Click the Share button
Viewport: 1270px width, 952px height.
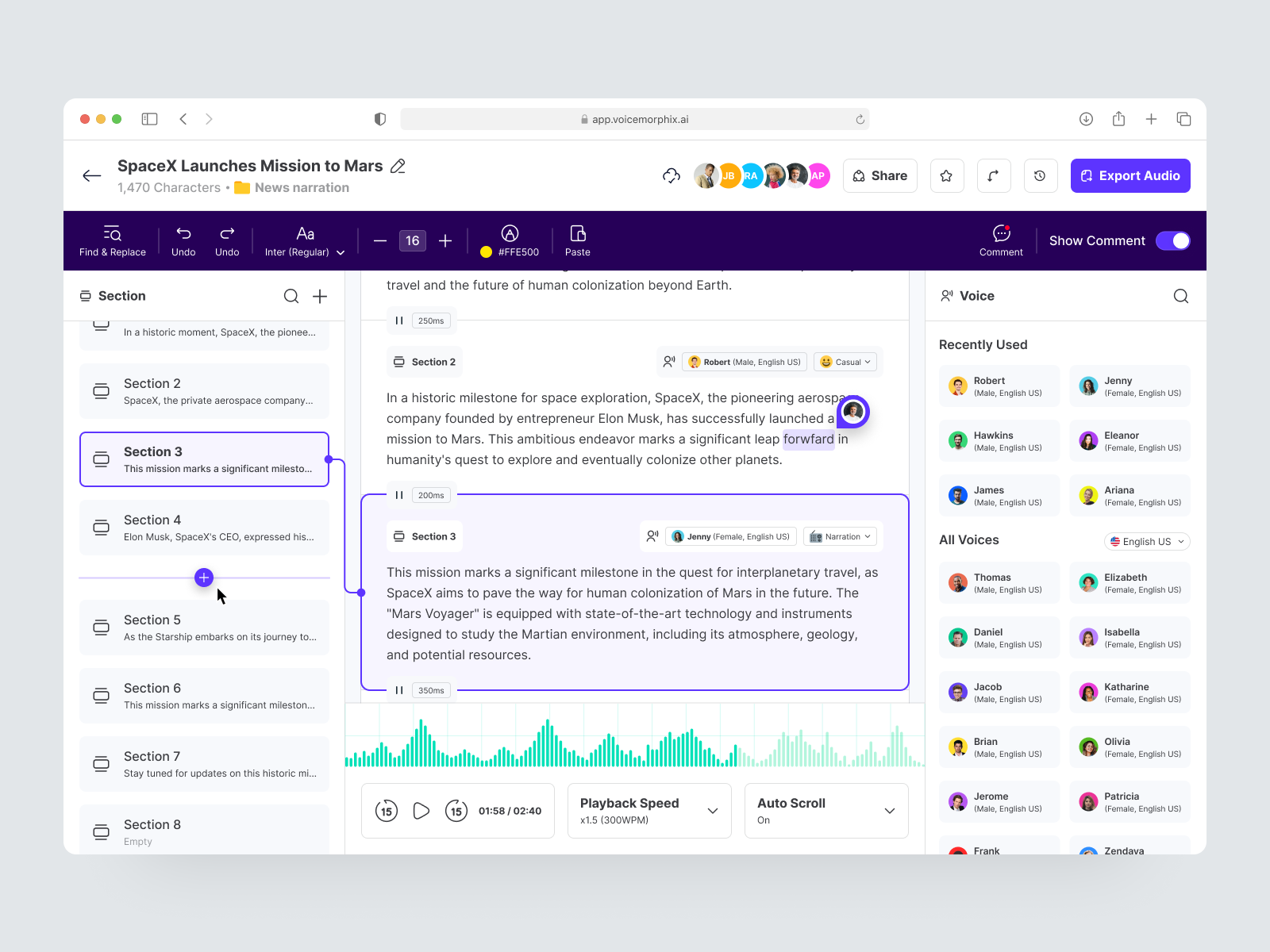click(879, 175)
